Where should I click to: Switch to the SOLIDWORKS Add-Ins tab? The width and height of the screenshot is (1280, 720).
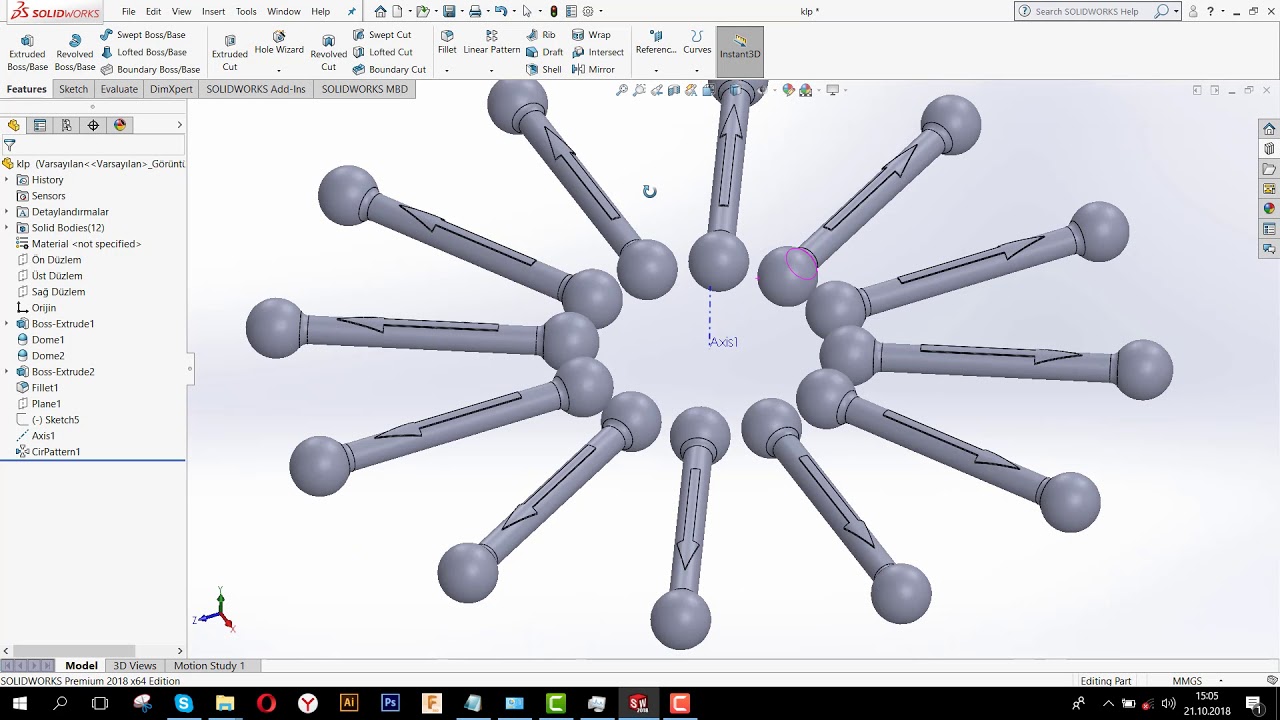pyautogui.click(x=256, y=89)
